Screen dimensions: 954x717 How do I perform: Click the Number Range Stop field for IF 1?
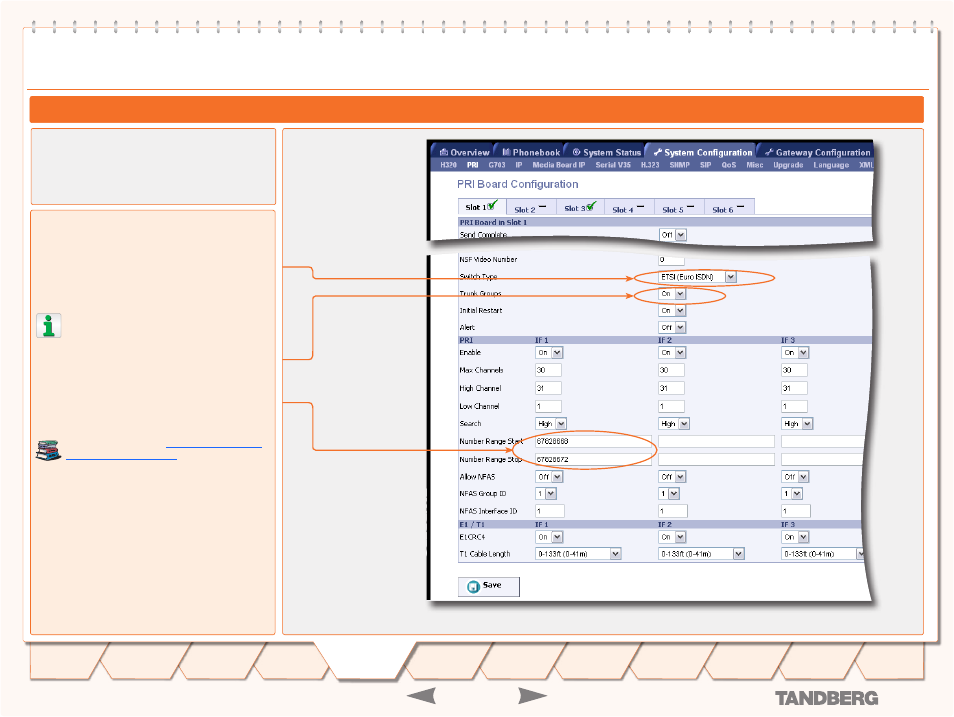click(x=593, y=460)
